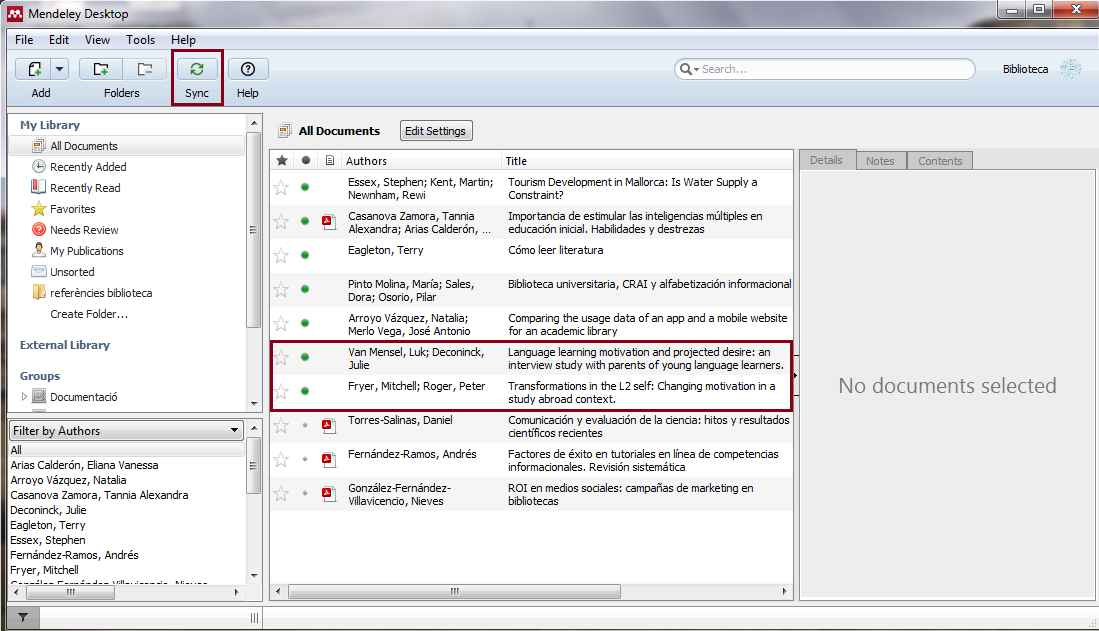Open the View menu

tap(97, 40)
